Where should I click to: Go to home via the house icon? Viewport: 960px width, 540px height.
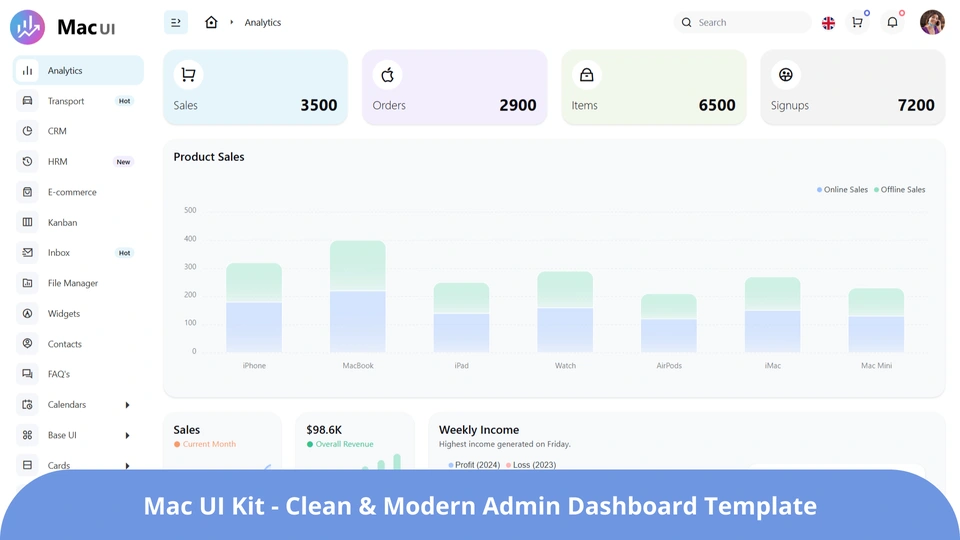[211, 22]
